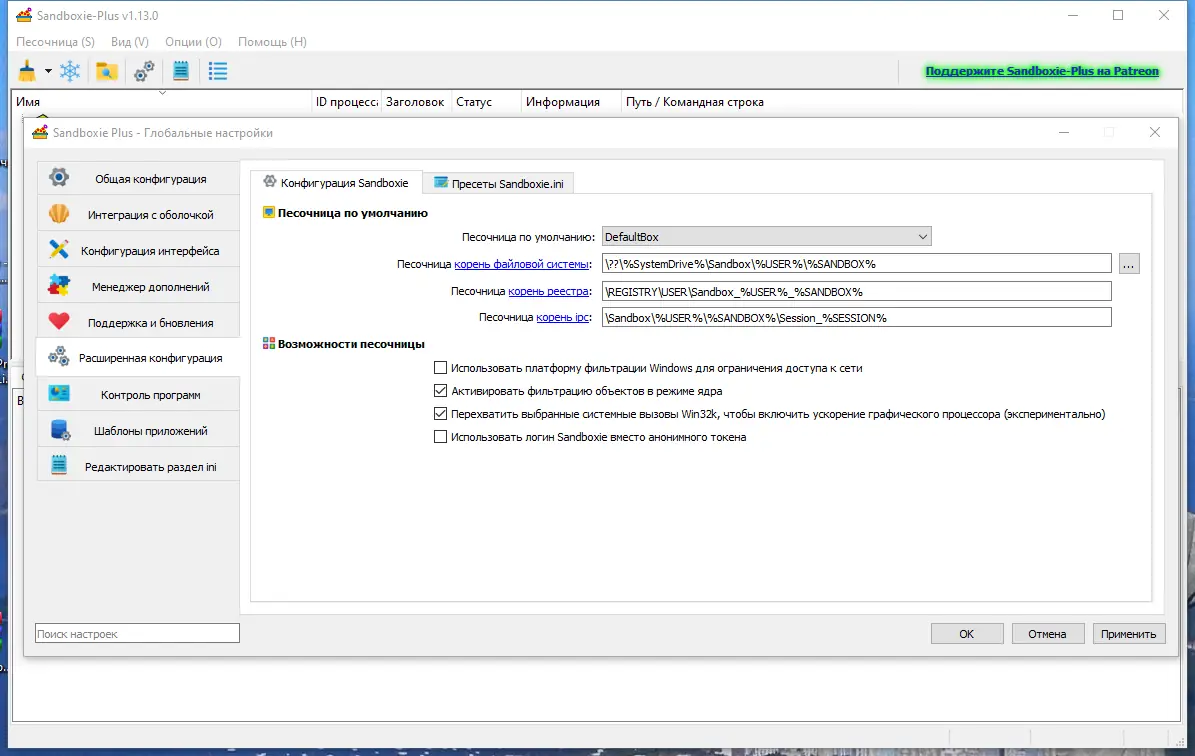The width and height of the screenshot is (1195, 756).
Task: Open the корень файловой системы link
Action: pyautogui.click(x=521, y=264)
